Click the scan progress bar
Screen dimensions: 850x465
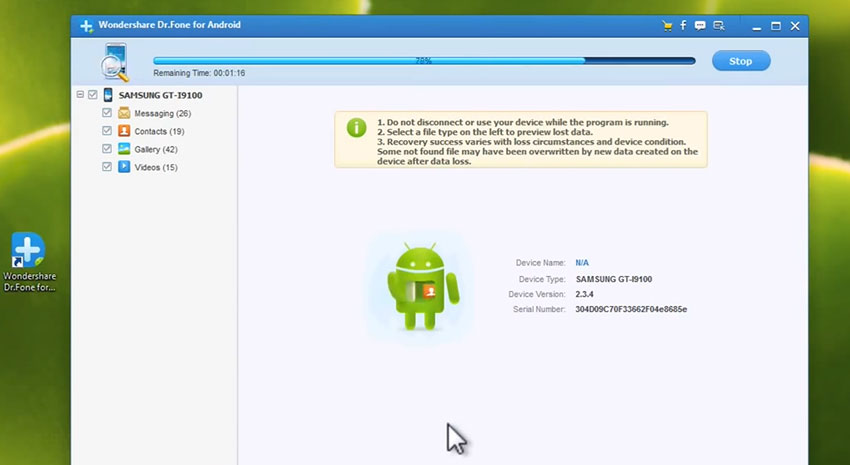424,61
